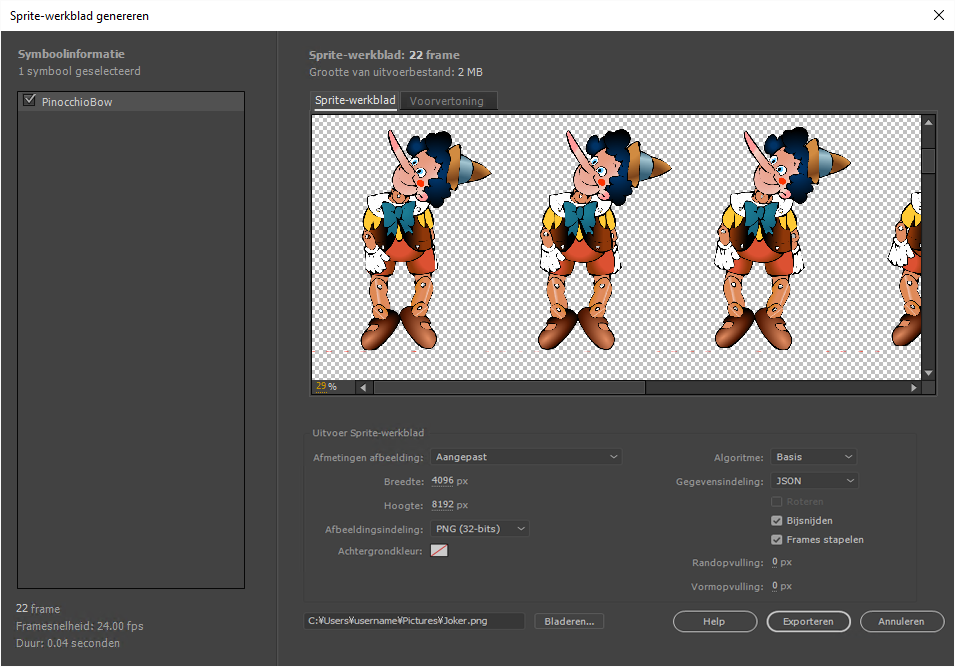Switch Gegevensindeling from JSON
955x667 pixels.
[813, 480]
